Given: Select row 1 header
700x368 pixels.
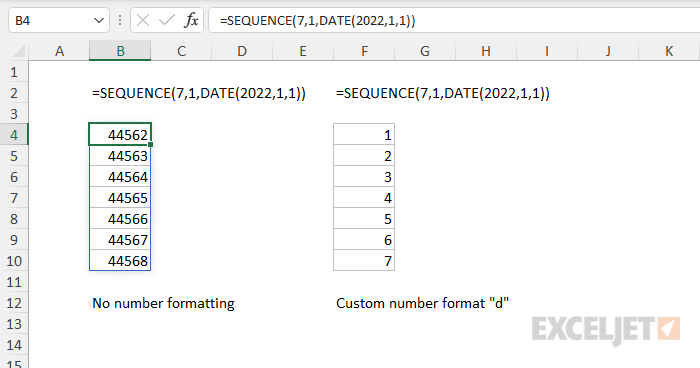Looking at the screenshot, I should click(14, 72).
